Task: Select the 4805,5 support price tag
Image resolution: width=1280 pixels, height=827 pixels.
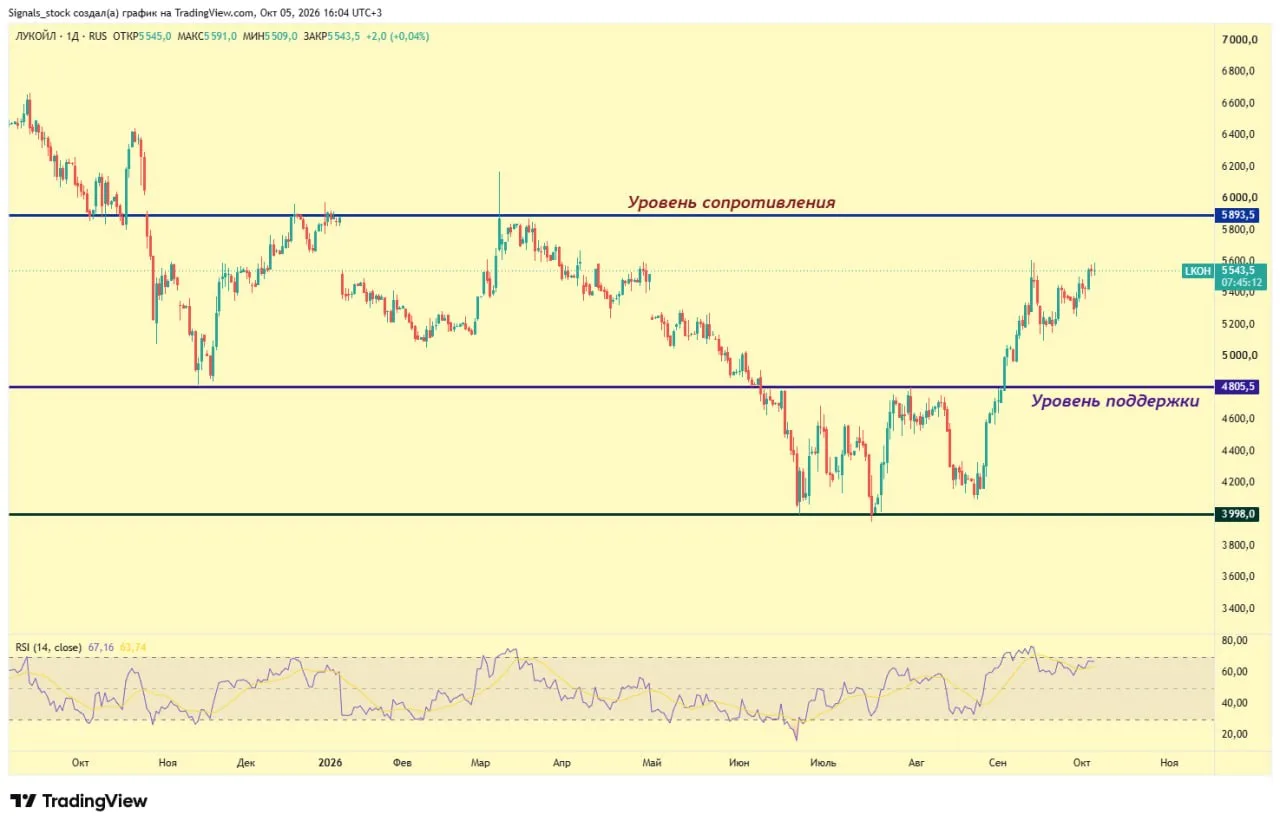Action: (1238, 387)
